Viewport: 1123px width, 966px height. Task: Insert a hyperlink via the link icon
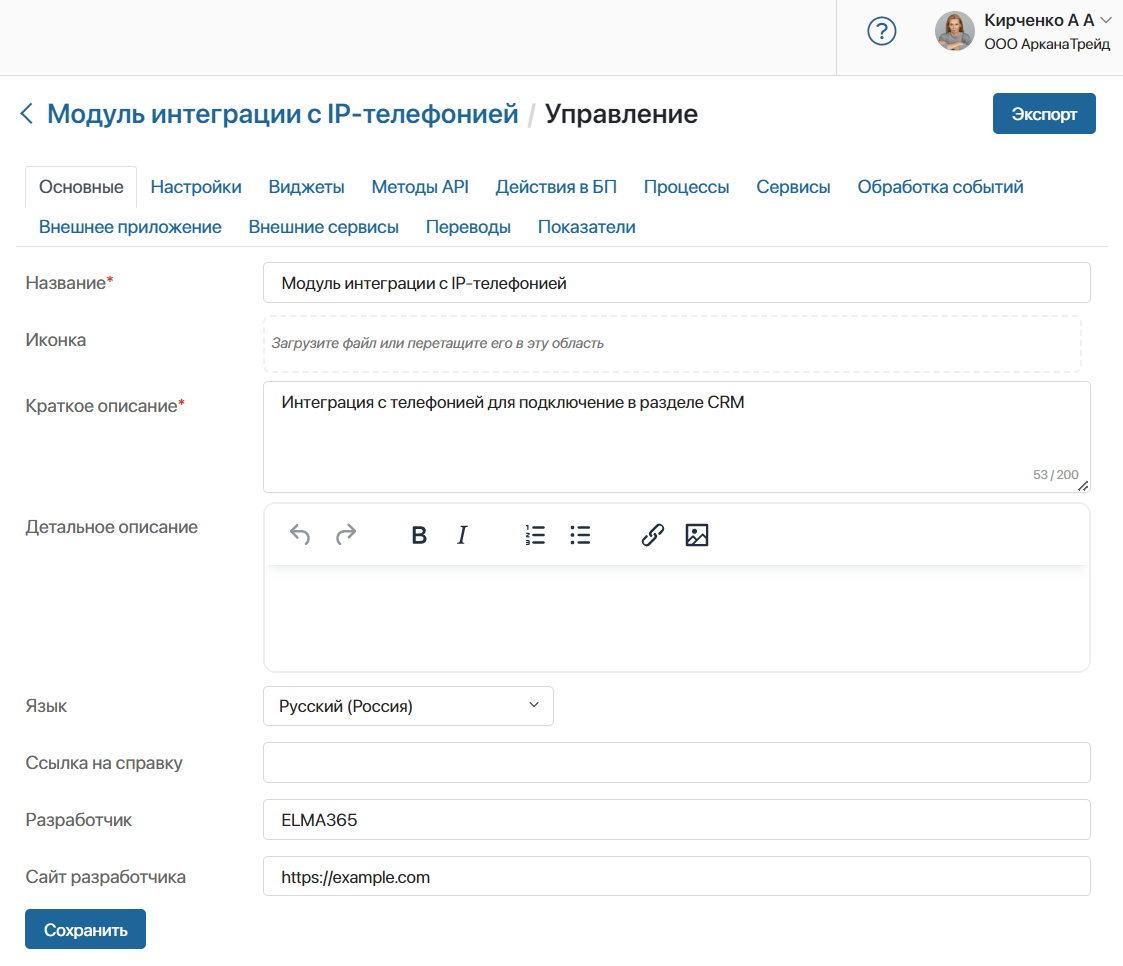(652, 535)
